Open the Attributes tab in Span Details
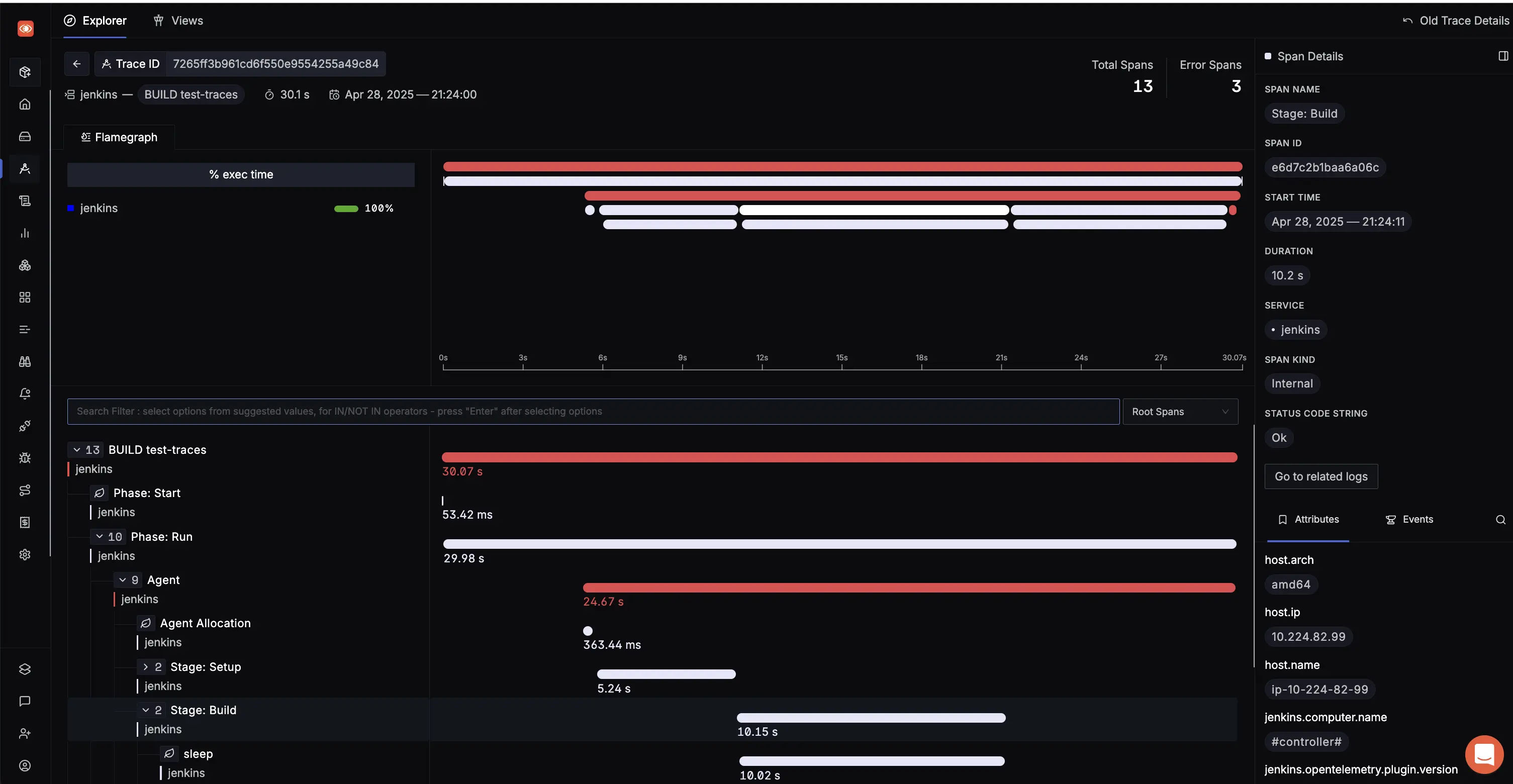1513x784 pixels. click(x=1308, y=520)
